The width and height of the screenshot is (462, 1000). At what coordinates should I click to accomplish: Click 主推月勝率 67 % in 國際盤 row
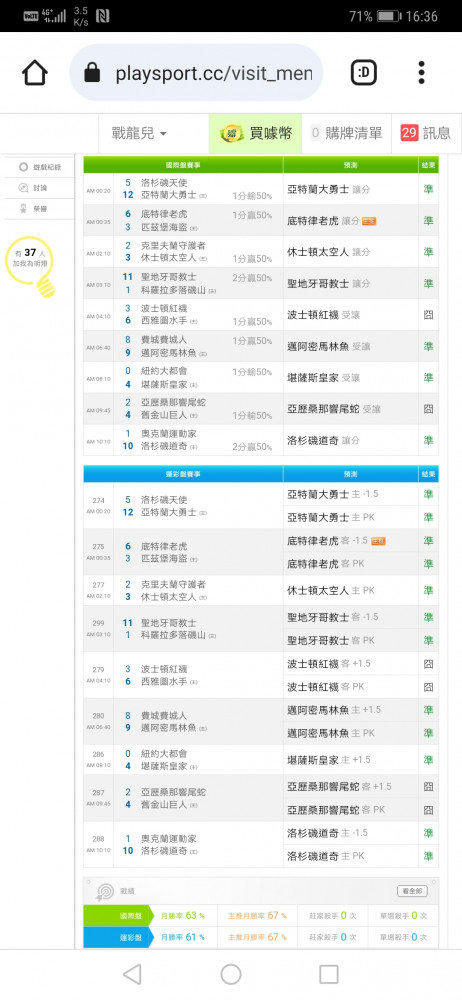(x=257, y=916)
